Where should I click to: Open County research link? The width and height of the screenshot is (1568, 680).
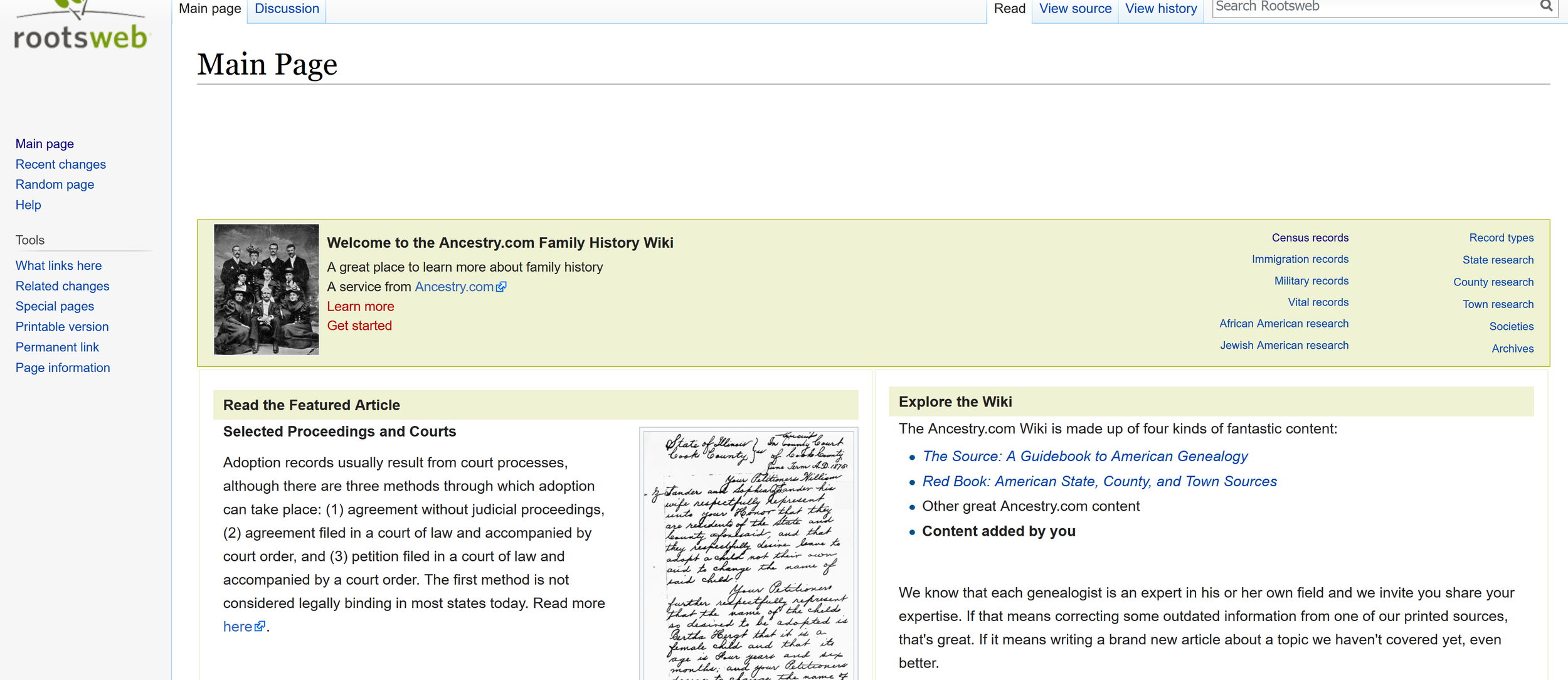click(1493, 282)
